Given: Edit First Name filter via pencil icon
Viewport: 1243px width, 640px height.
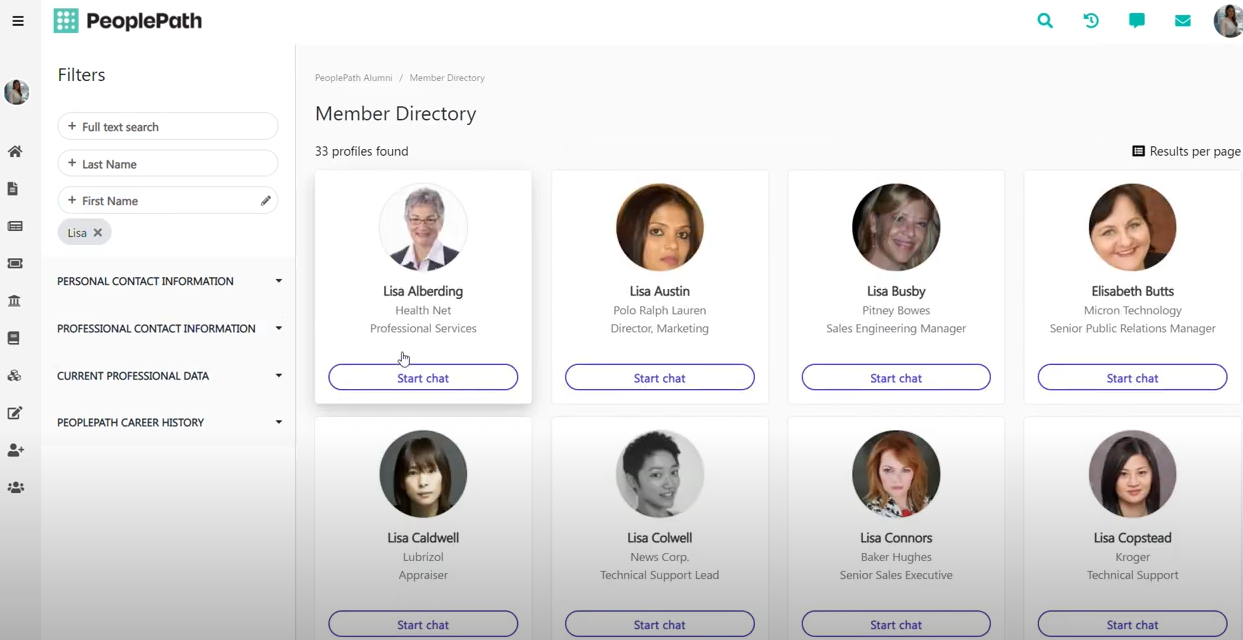Looking at the screenshot, I should click(264, 200).
